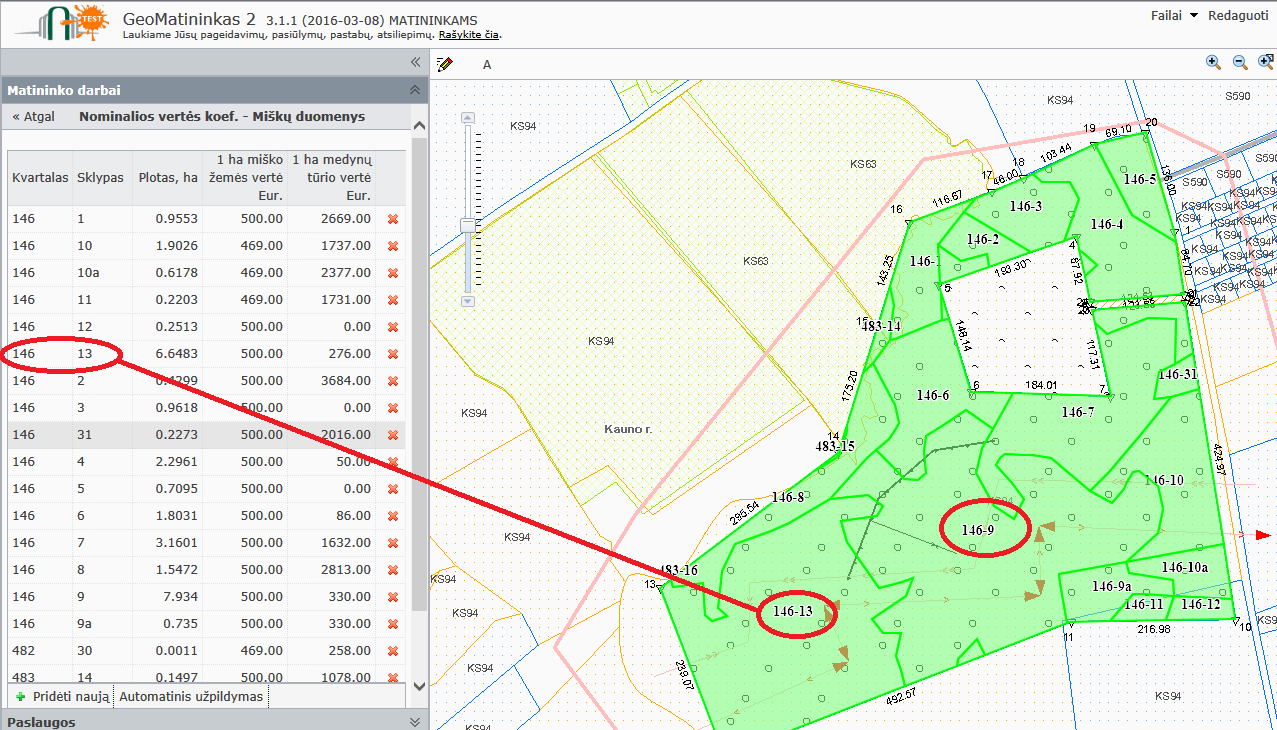Collapse the Matininko darbai panel
The image size is (1277, 730).
coord(415,90)
